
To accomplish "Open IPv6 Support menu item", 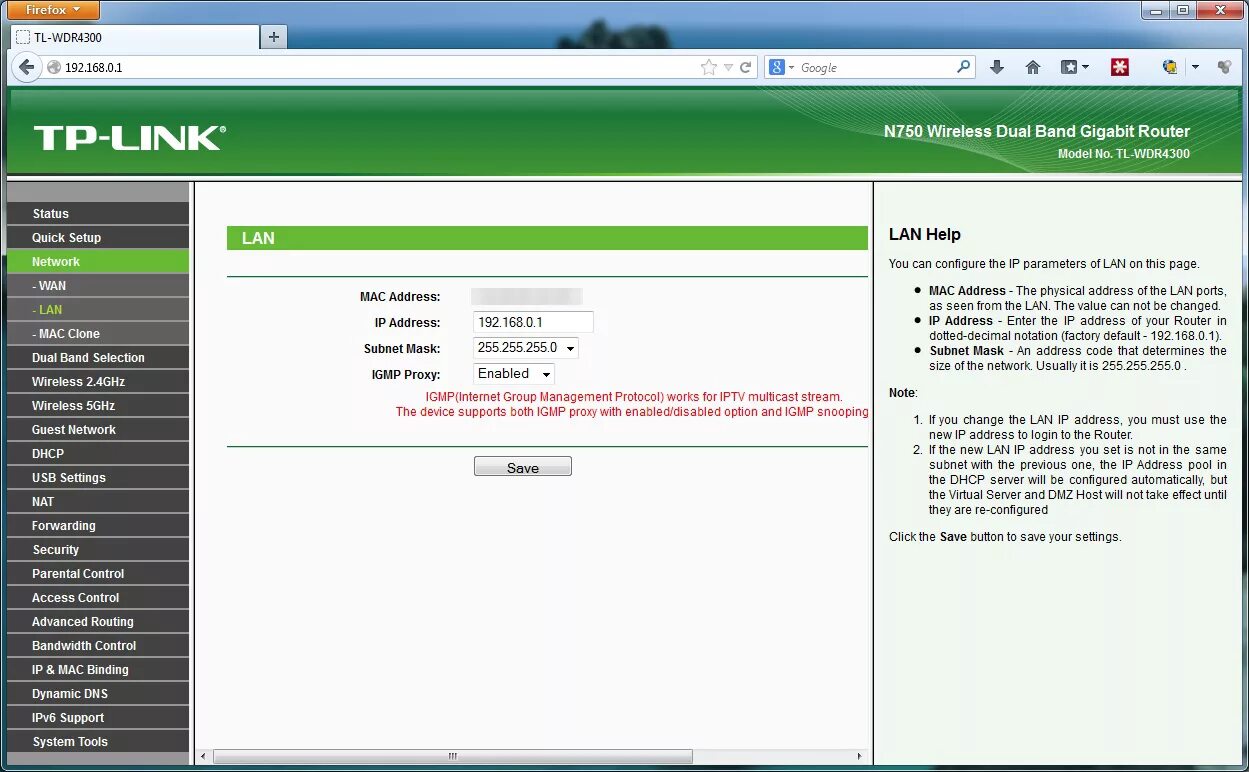I will [x=97, y=718].
